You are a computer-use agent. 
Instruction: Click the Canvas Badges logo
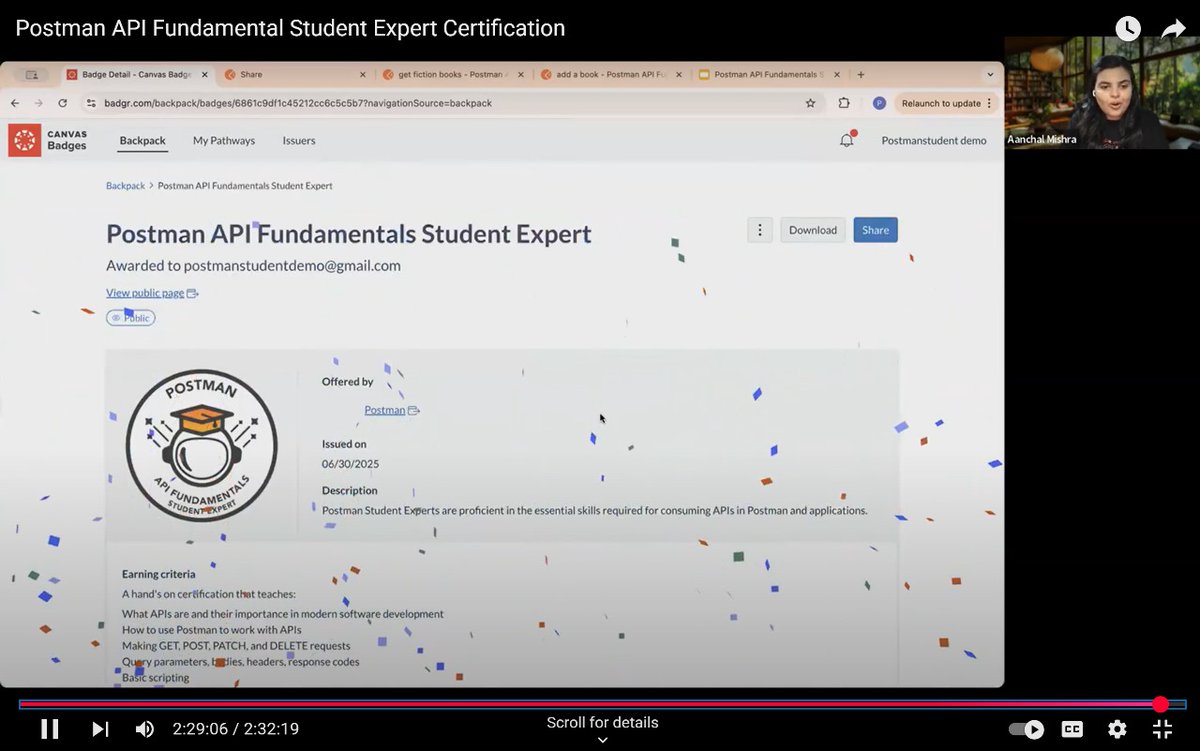[48, 140]
